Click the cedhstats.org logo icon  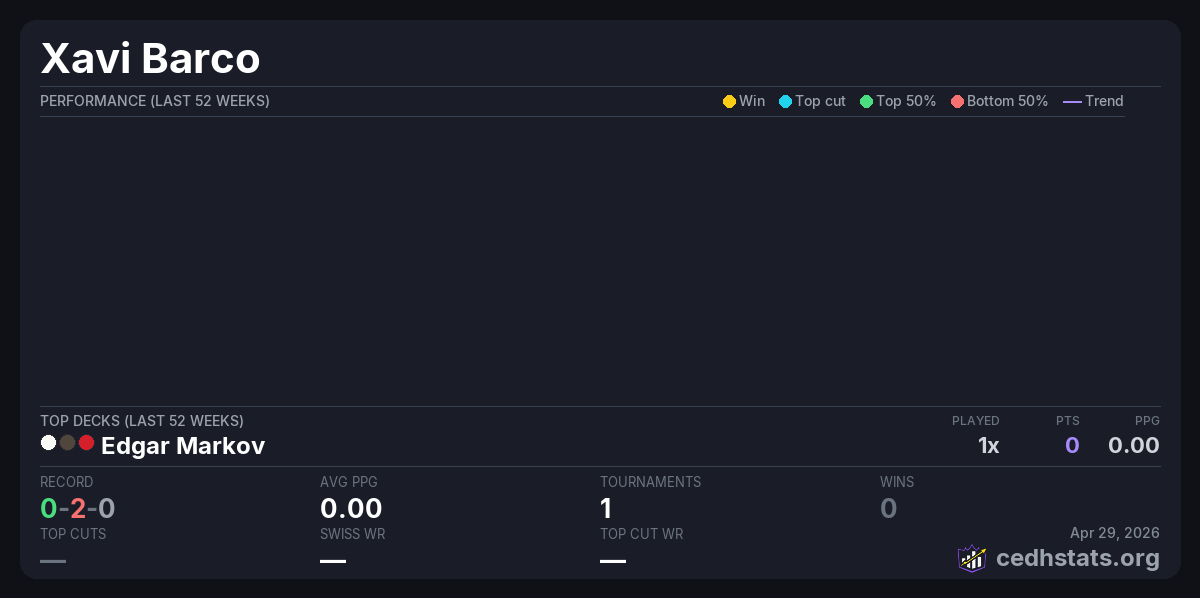[972, 558]
